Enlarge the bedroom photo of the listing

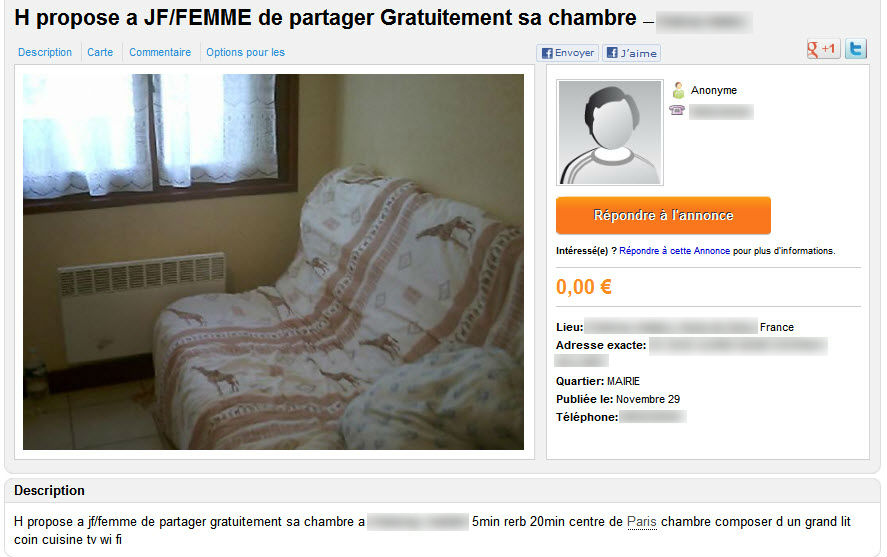point(273,262)
